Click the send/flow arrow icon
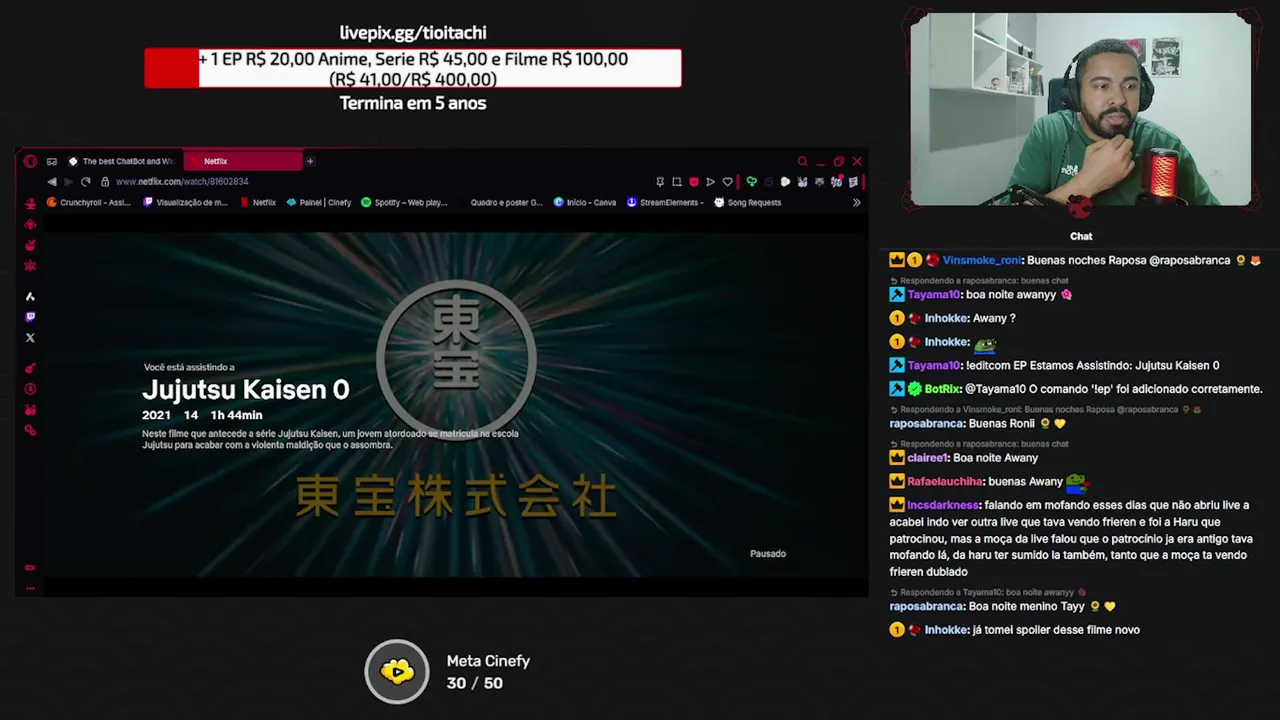This screenshot has width=1280, height=720. tap(710, 182)
